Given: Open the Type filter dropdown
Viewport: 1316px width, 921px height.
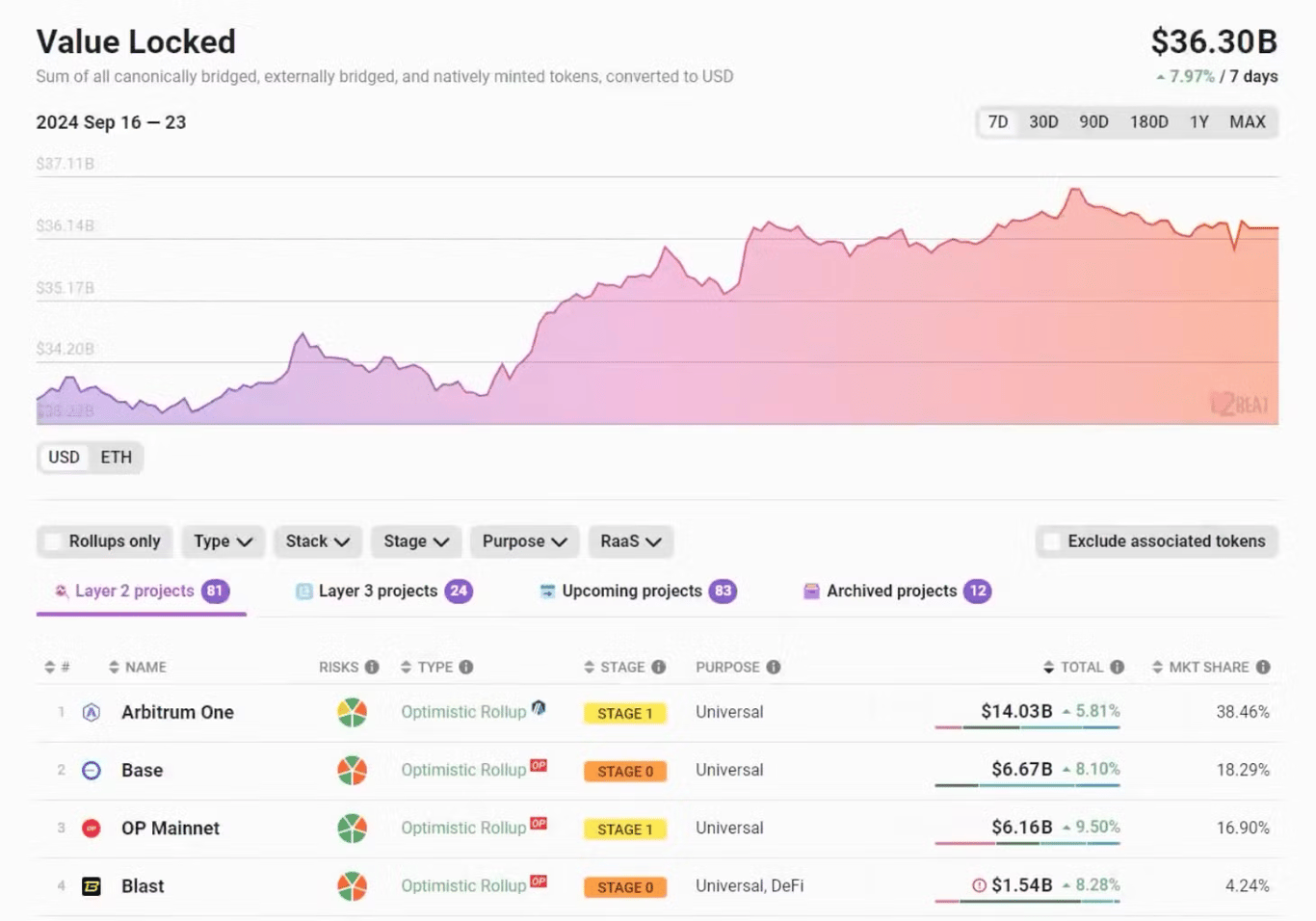Looking at the screenshot, I should 223,541.
